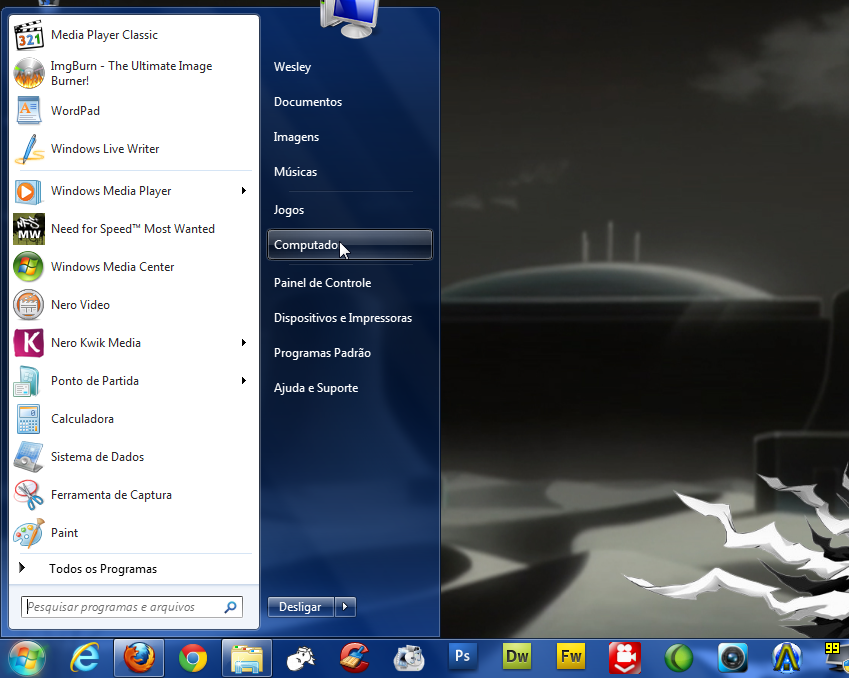Show Todos os Programas list
This screenshot has height=678, width=849.
pos(102,569)
